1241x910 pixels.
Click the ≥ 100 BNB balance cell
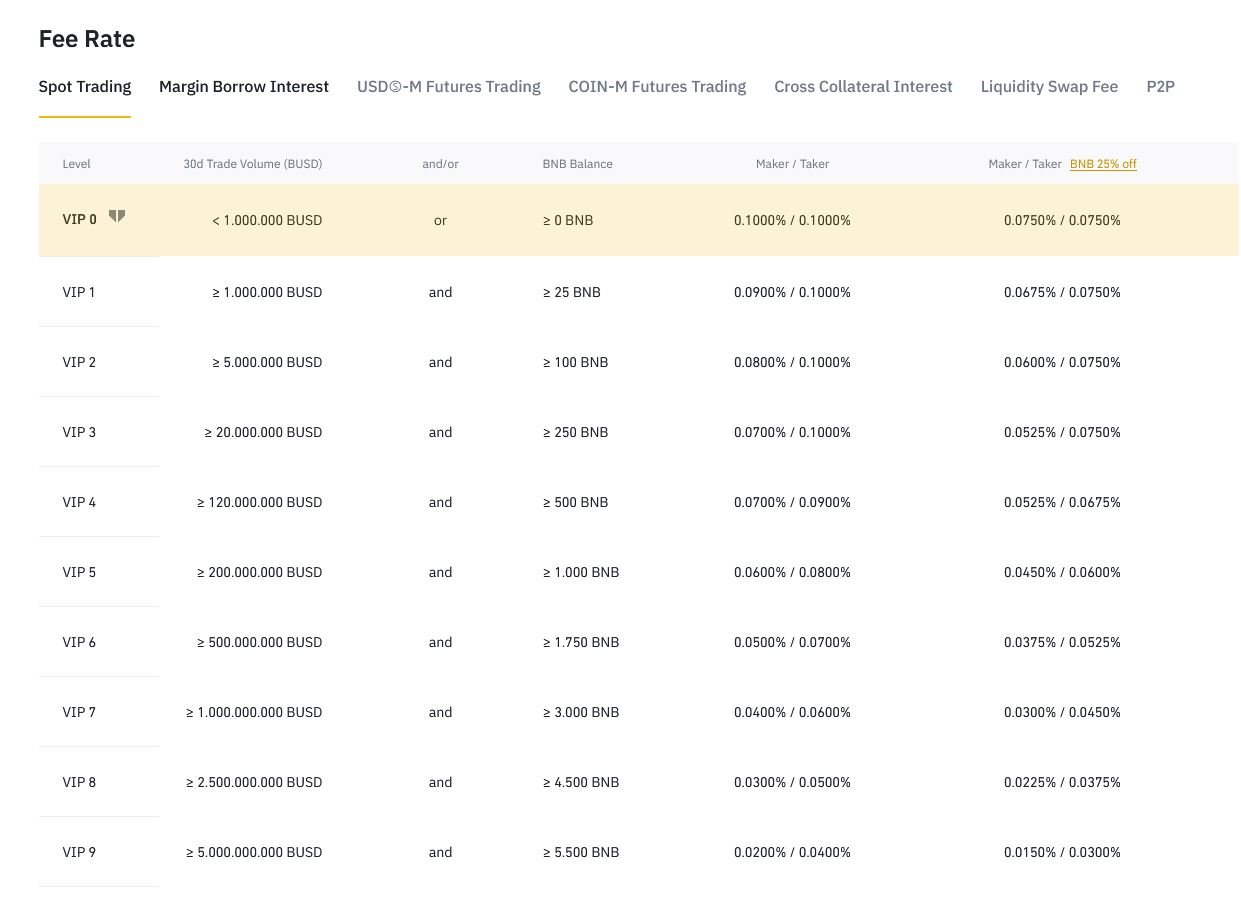575,362
